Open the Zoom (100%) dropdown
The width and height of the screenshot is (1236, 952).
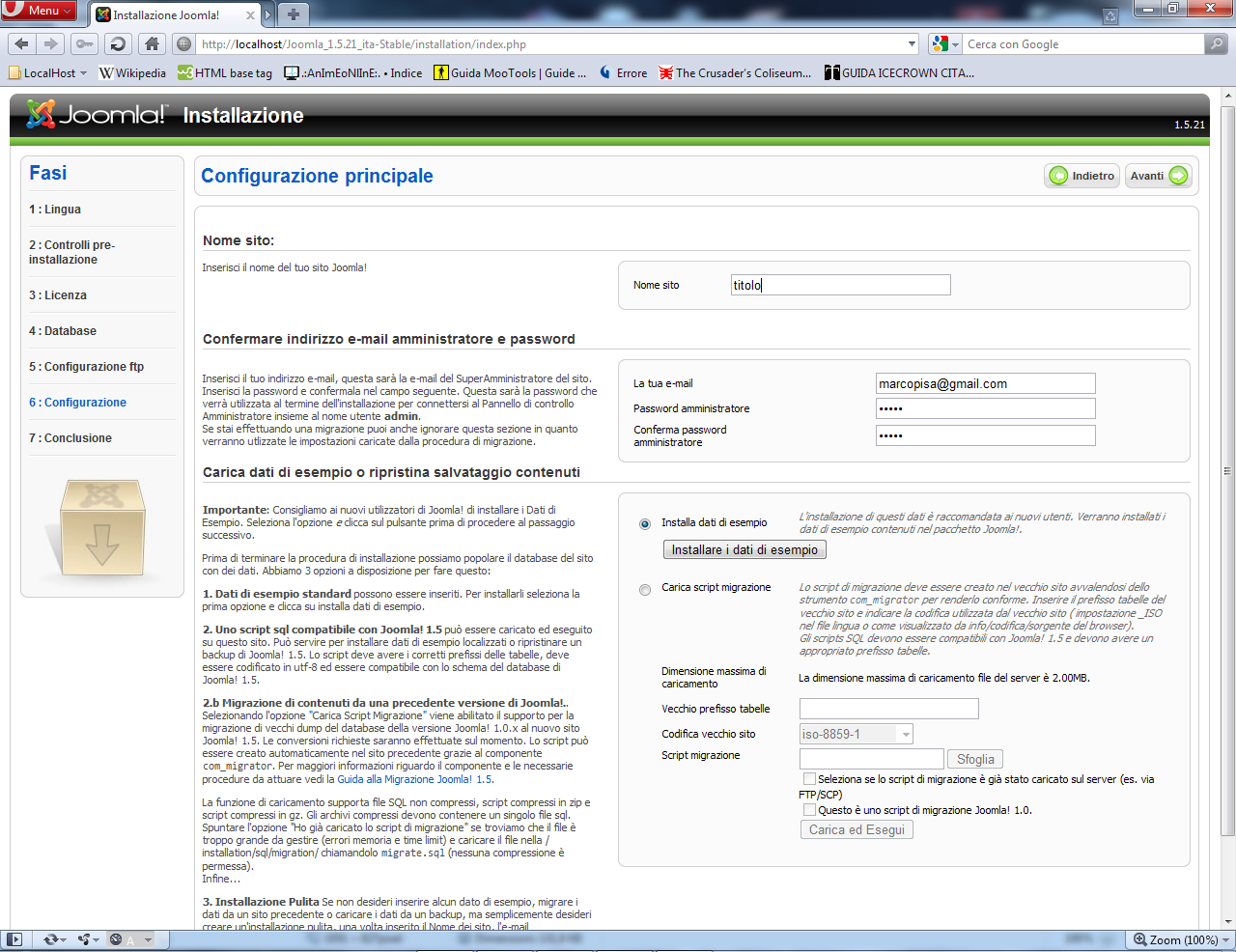click(1182, 939)
